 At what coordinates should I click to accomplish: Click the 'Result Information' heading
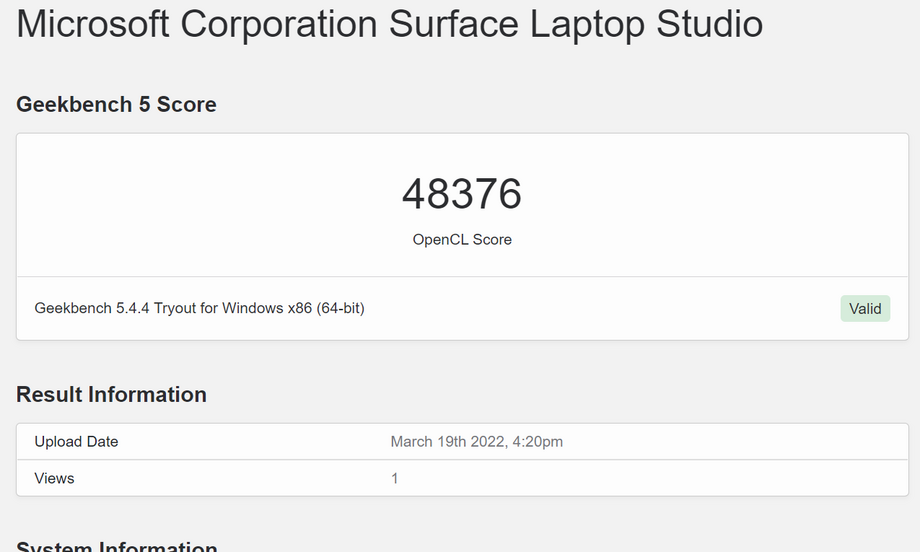pyautogui.click(x=111, y=394)
